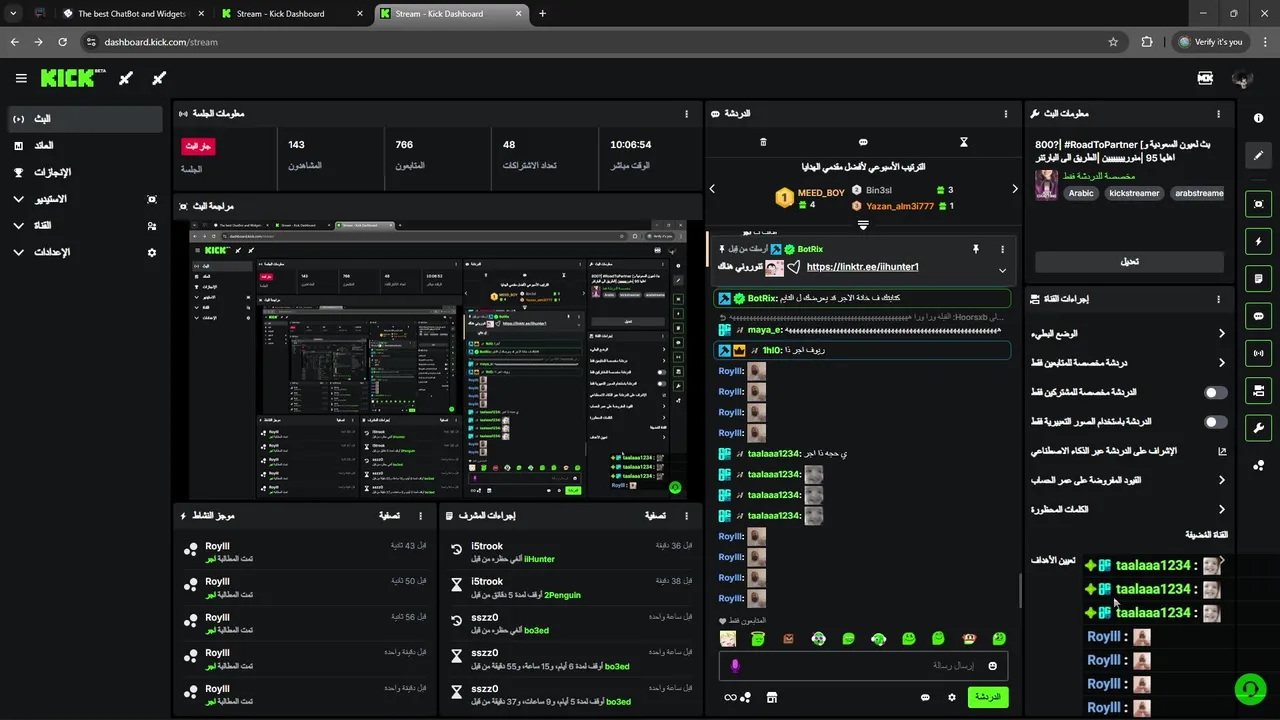1280x720 pixels.
Task: Select Stream item in left sidebar
Action: (84, 118)
